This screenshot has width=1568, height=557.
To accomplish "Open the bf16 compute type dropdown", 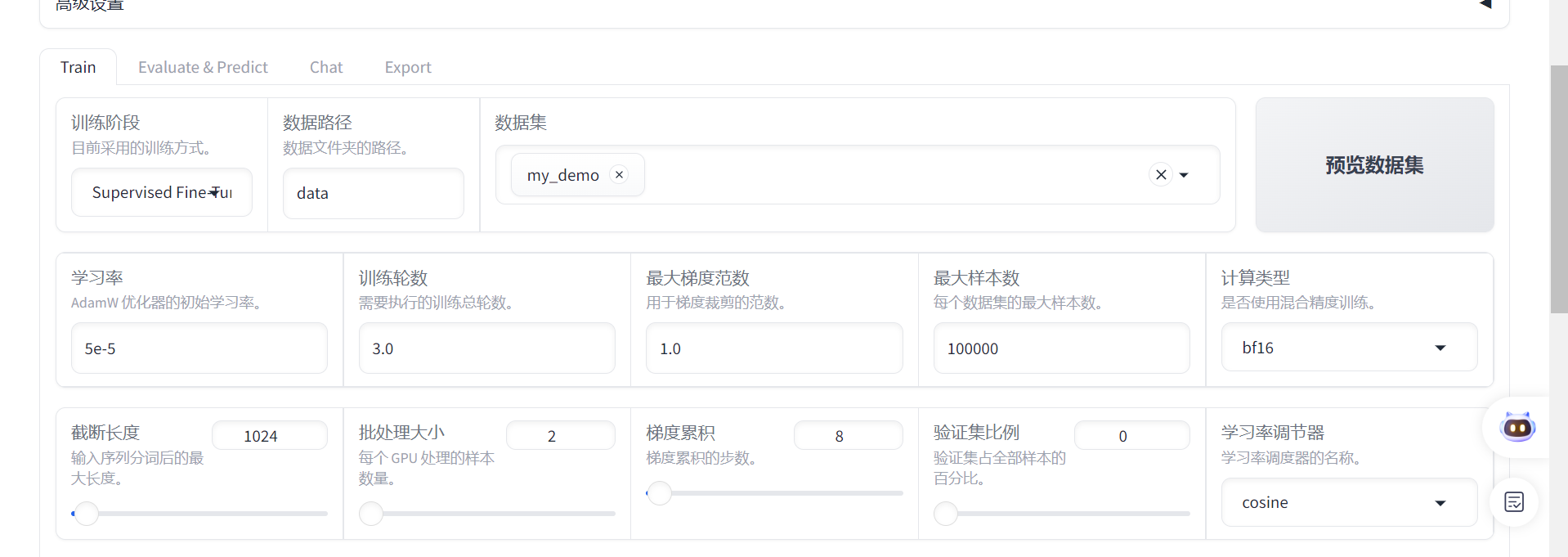I will pos(1440,348).
